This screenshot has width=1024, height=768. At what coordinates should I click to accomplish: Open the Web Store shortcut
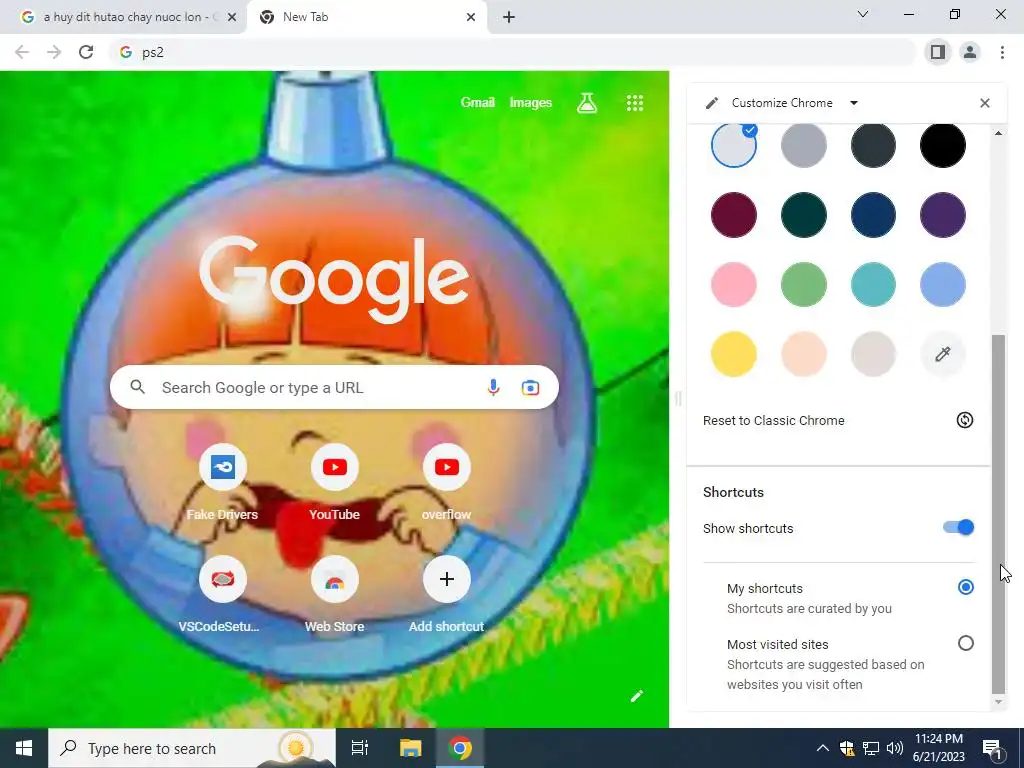(x=334, y=579)
